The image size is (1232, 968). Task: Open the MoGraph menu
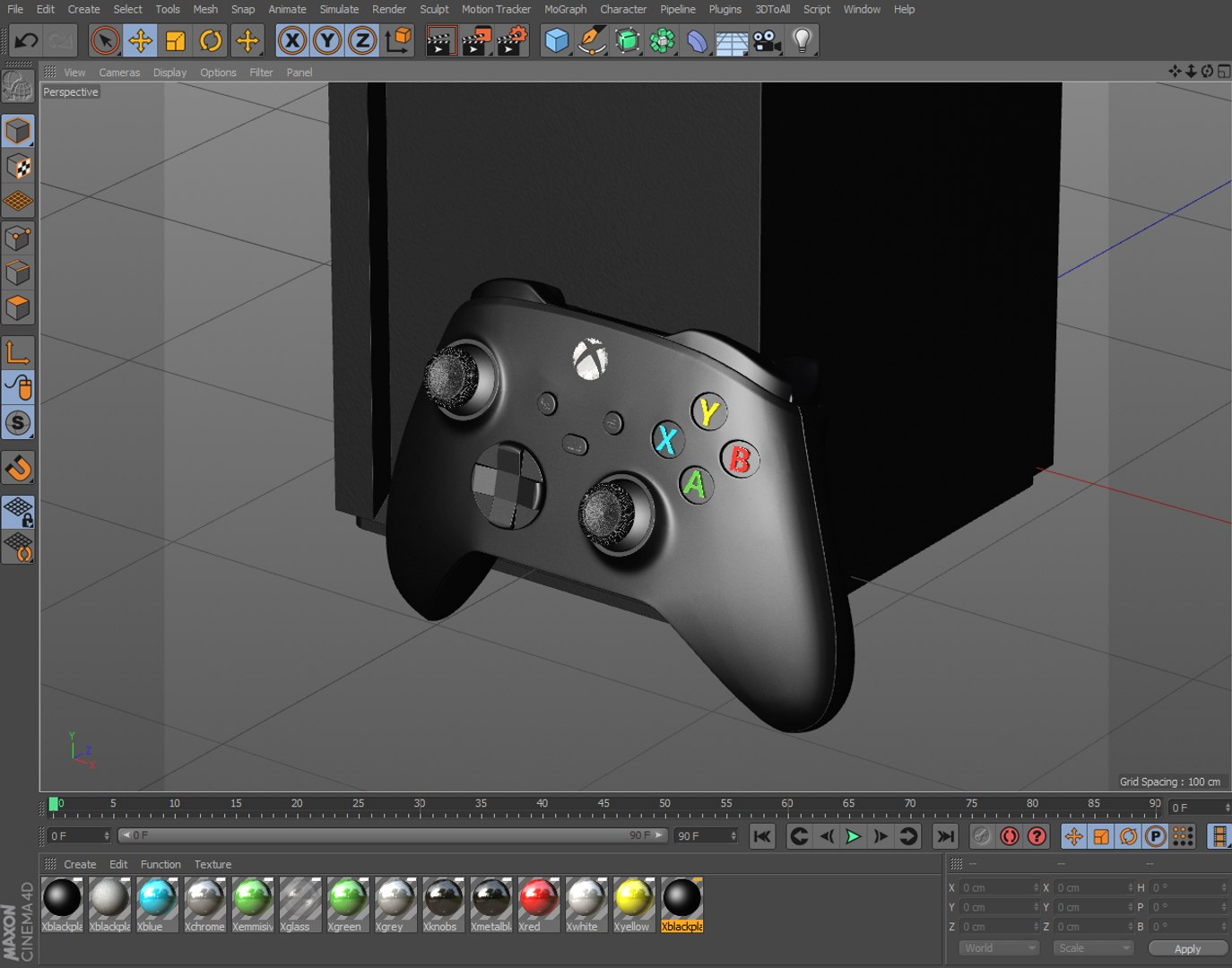click(565, 9)
